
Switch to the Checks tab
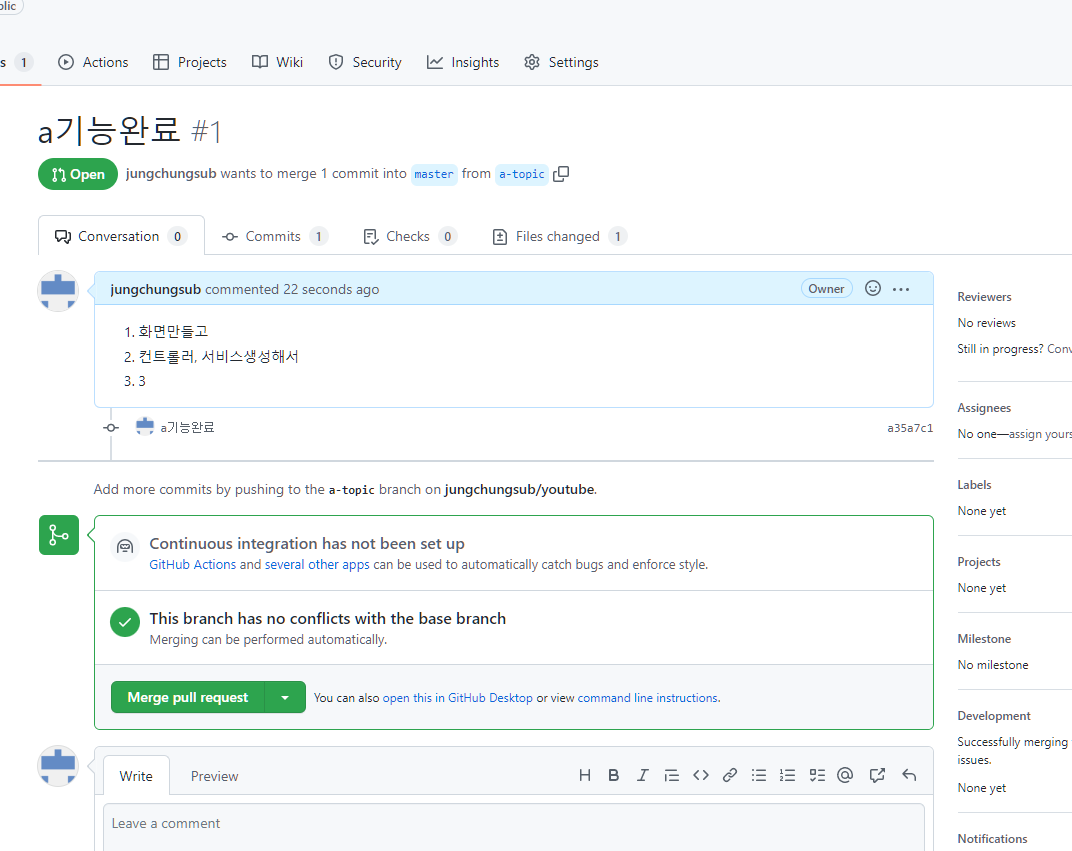tap(410, 237)
